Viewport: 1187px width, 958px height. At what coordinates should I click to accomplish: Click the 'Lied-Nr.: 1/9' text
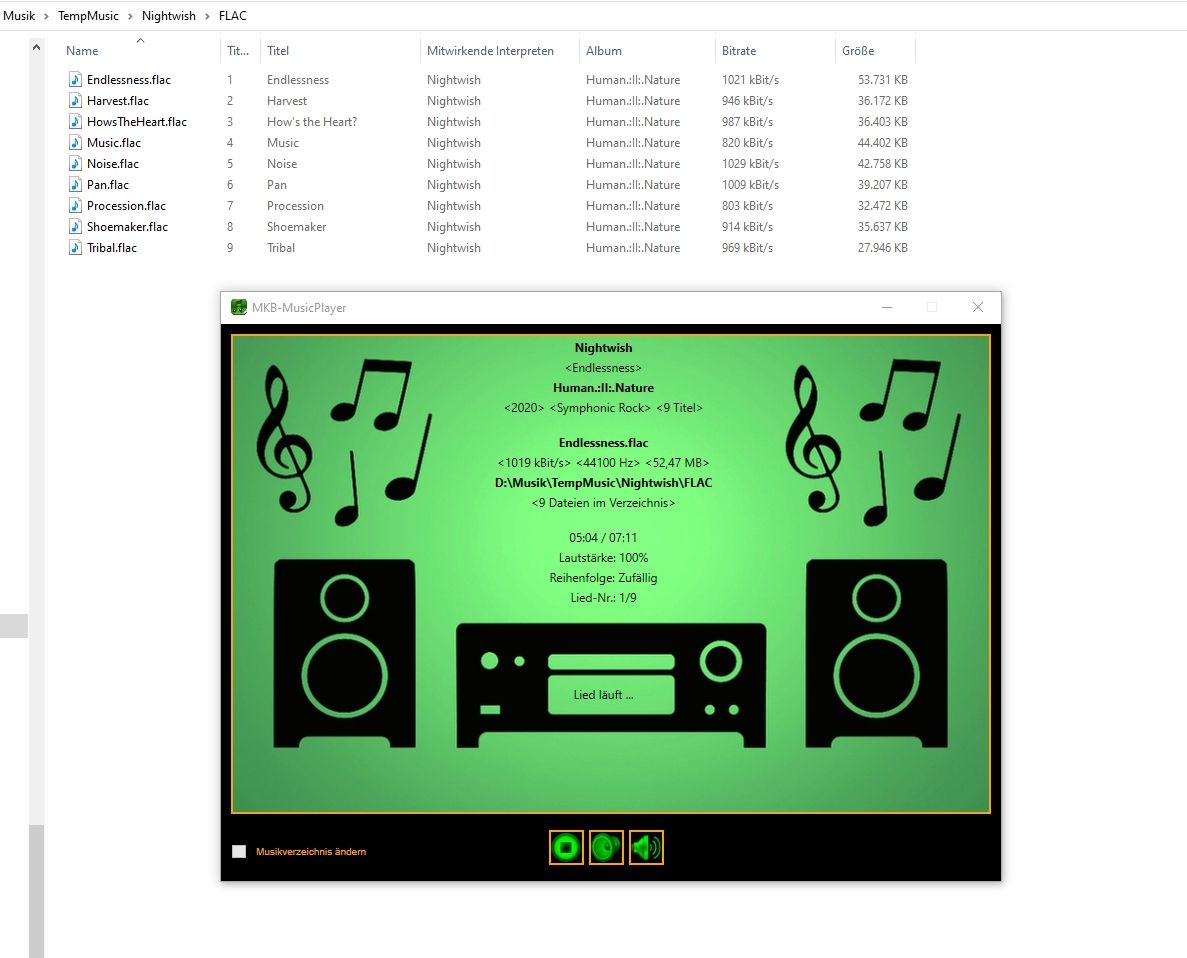(x=603, y=598)
